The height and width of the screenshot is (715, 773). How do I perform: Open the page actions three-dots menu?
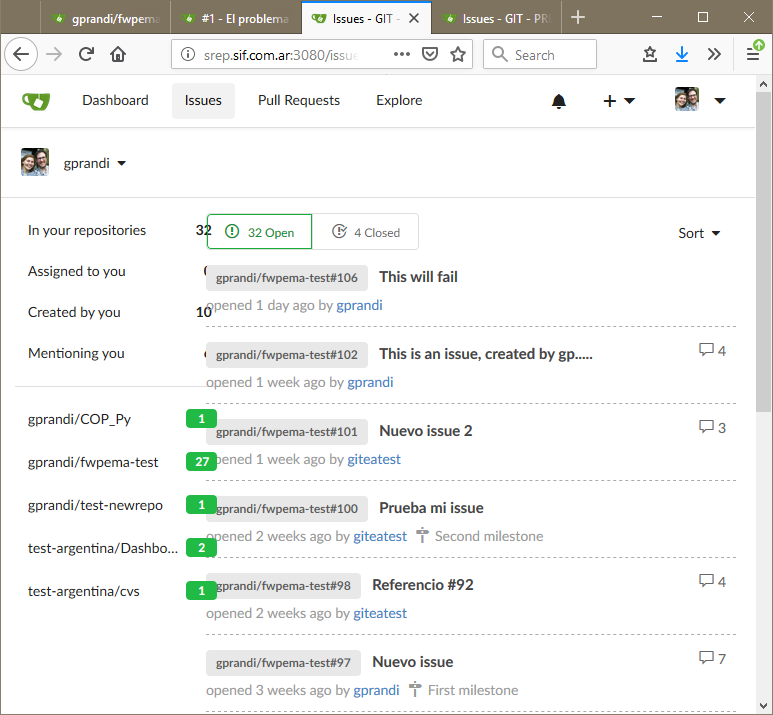tap(402, 54)
